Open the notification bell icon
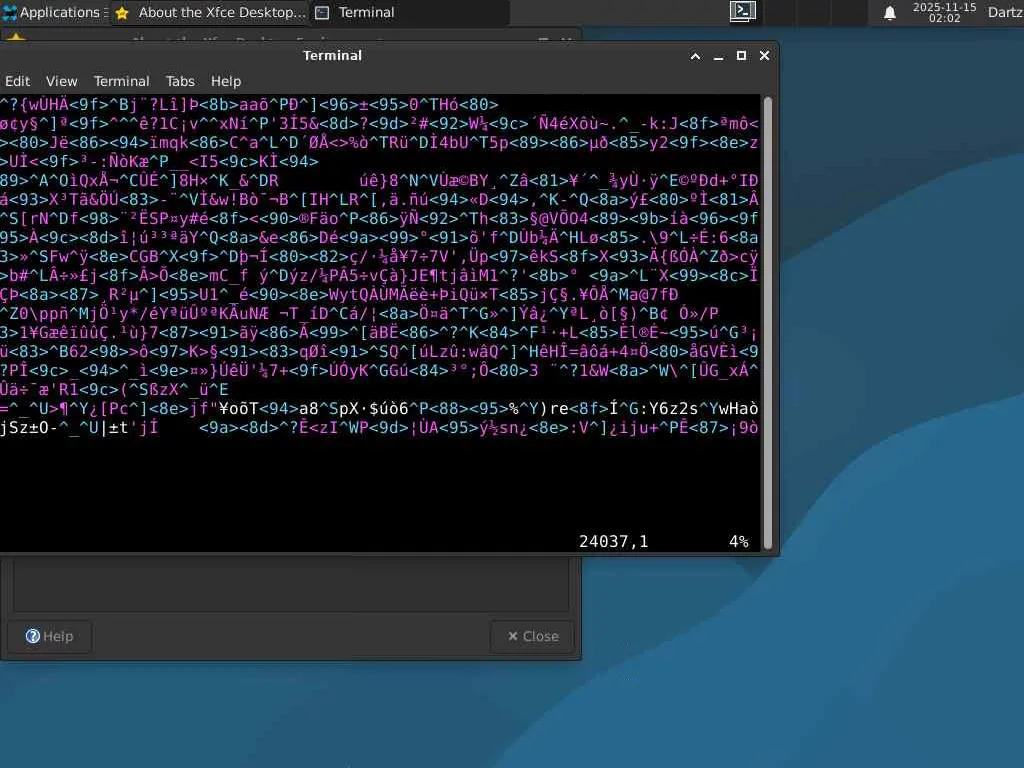 click(889, 12)
